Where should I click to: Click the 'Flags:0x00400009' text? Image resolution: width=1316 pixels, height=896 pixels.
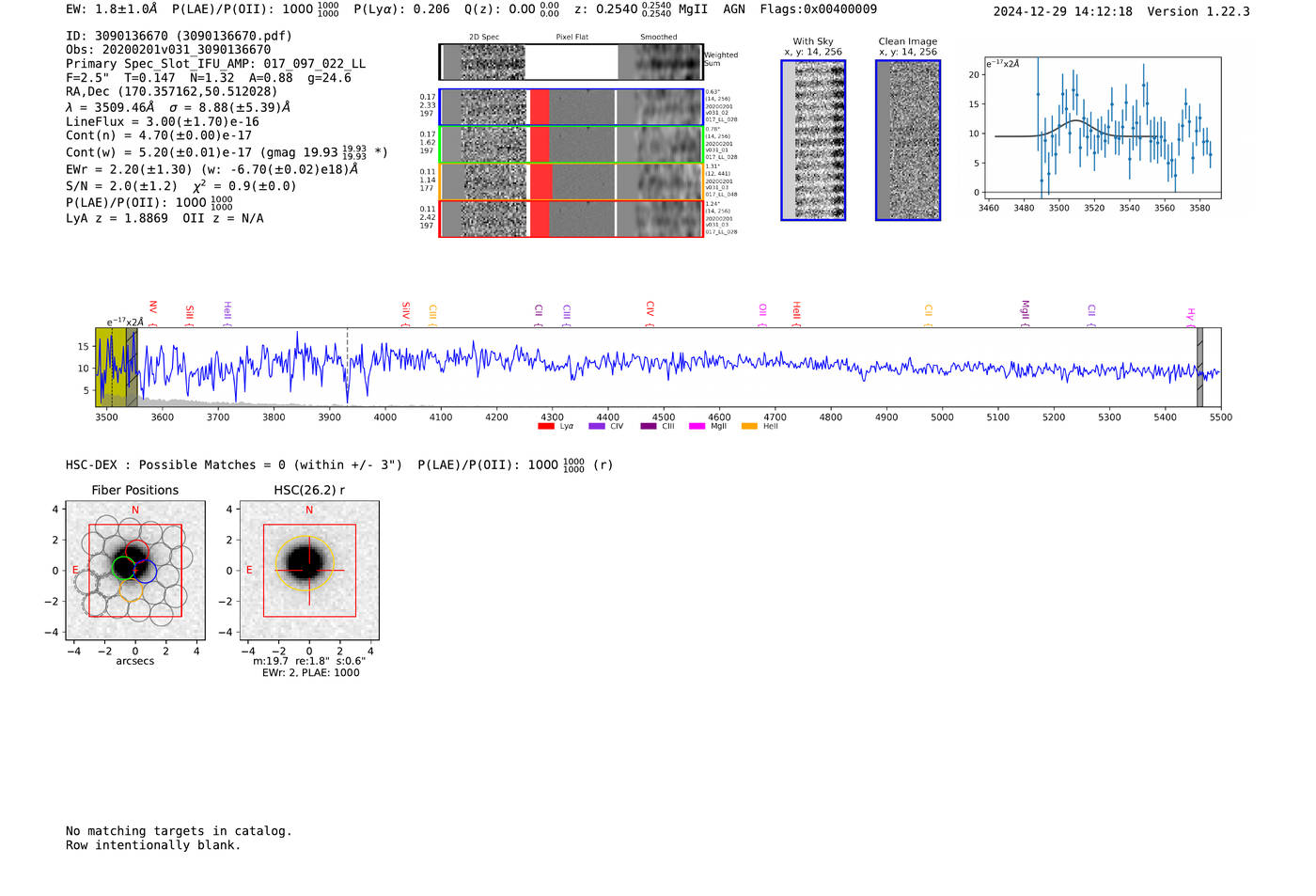coord(819,9)
